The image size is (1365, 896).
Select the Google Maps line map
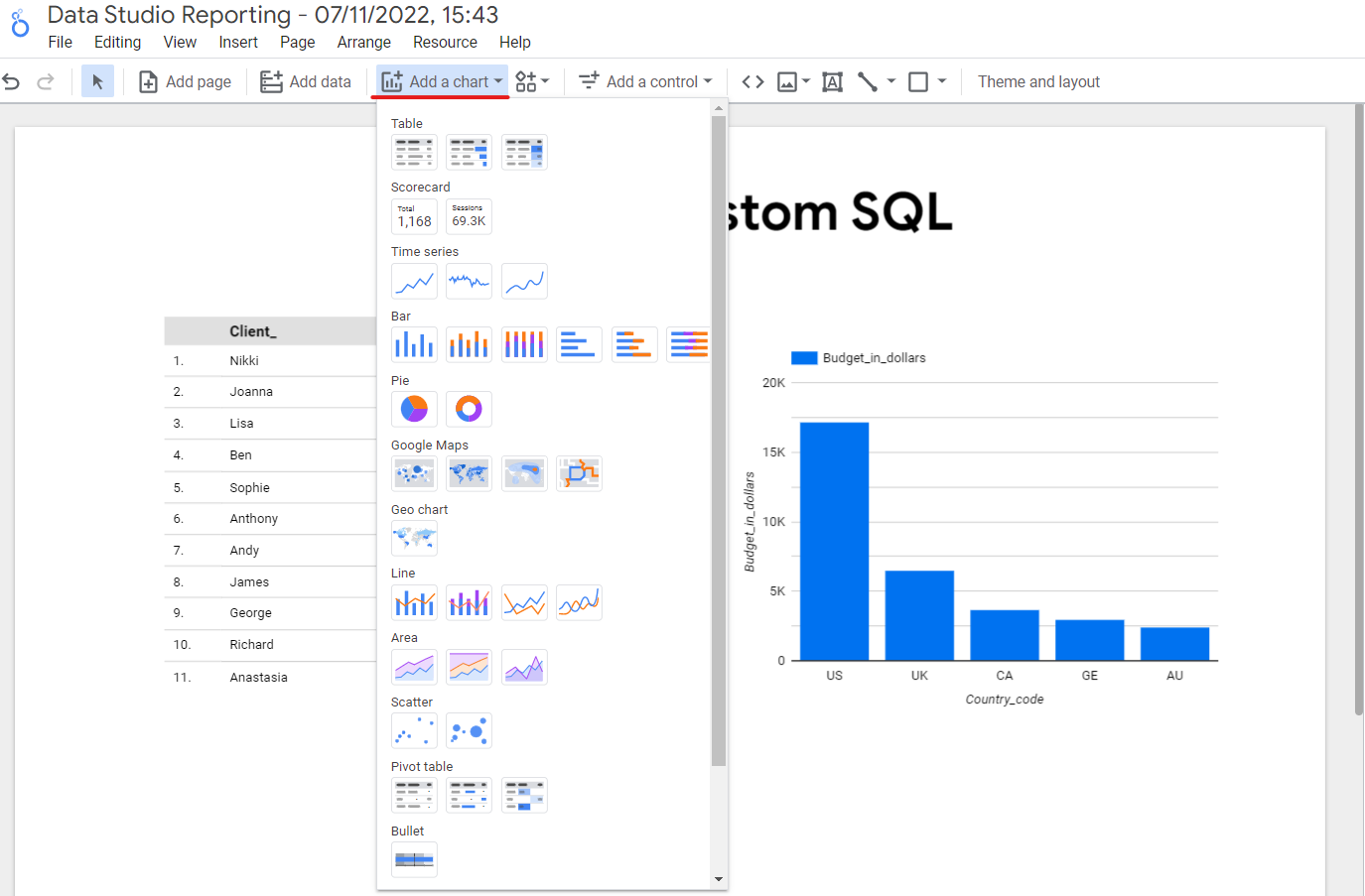579,473
